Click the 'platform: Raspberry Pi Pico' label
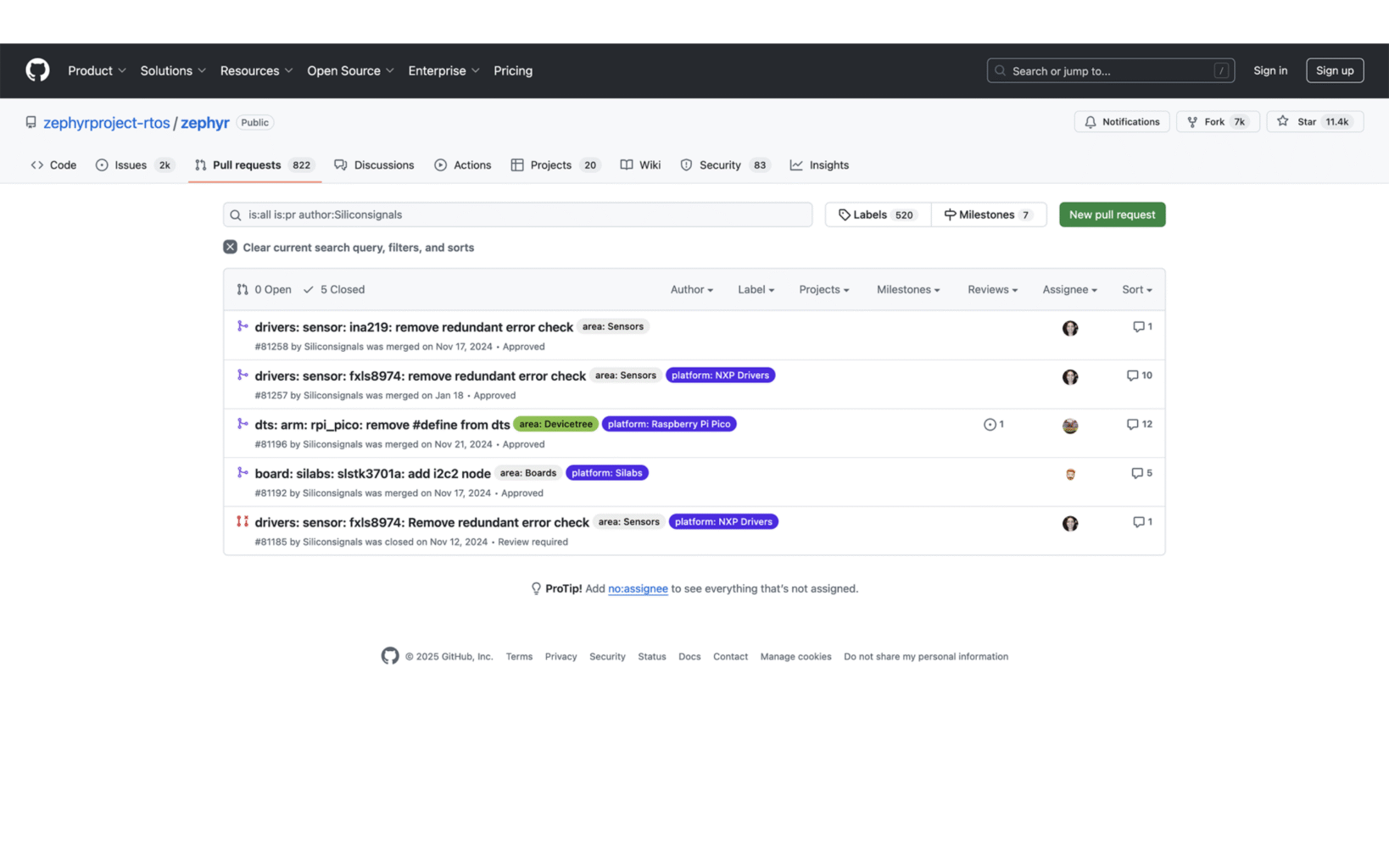The image size is (1389, 868). tap(669, 424)
